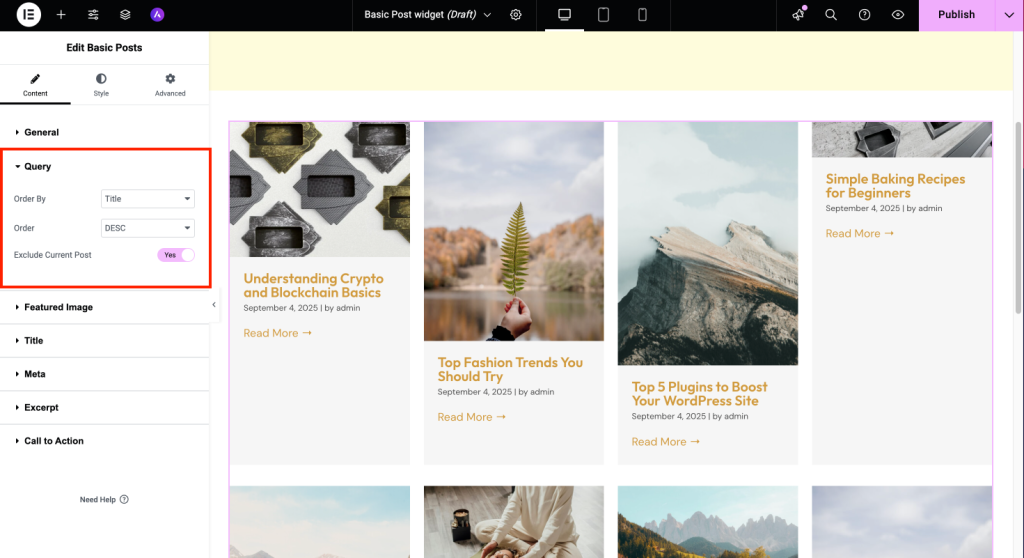
Task: Toggle Exclude Current Post switch
Action: point(176,255)
